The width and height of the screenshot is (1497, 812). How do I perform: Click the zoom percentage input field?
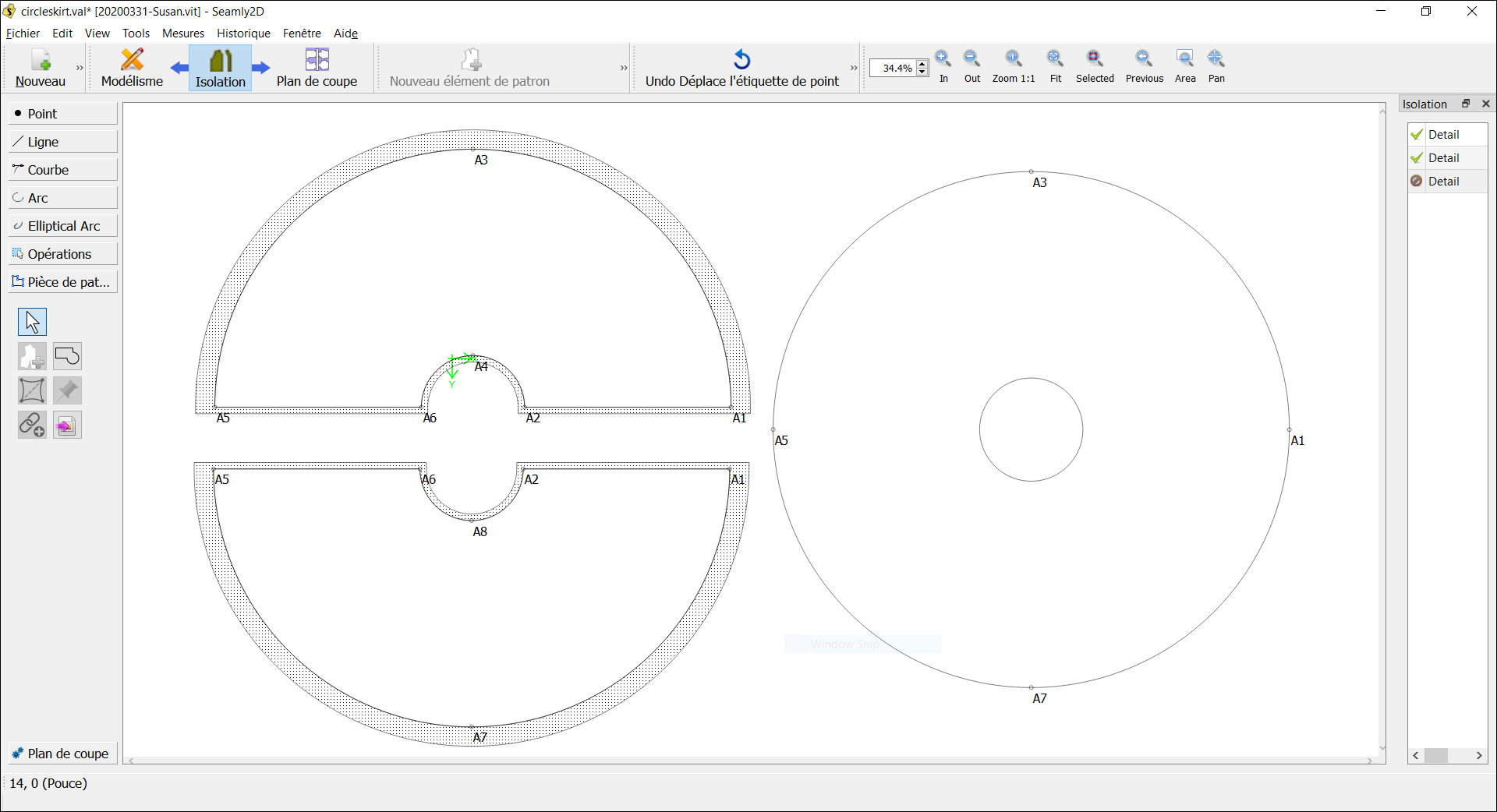pos(893,69)
